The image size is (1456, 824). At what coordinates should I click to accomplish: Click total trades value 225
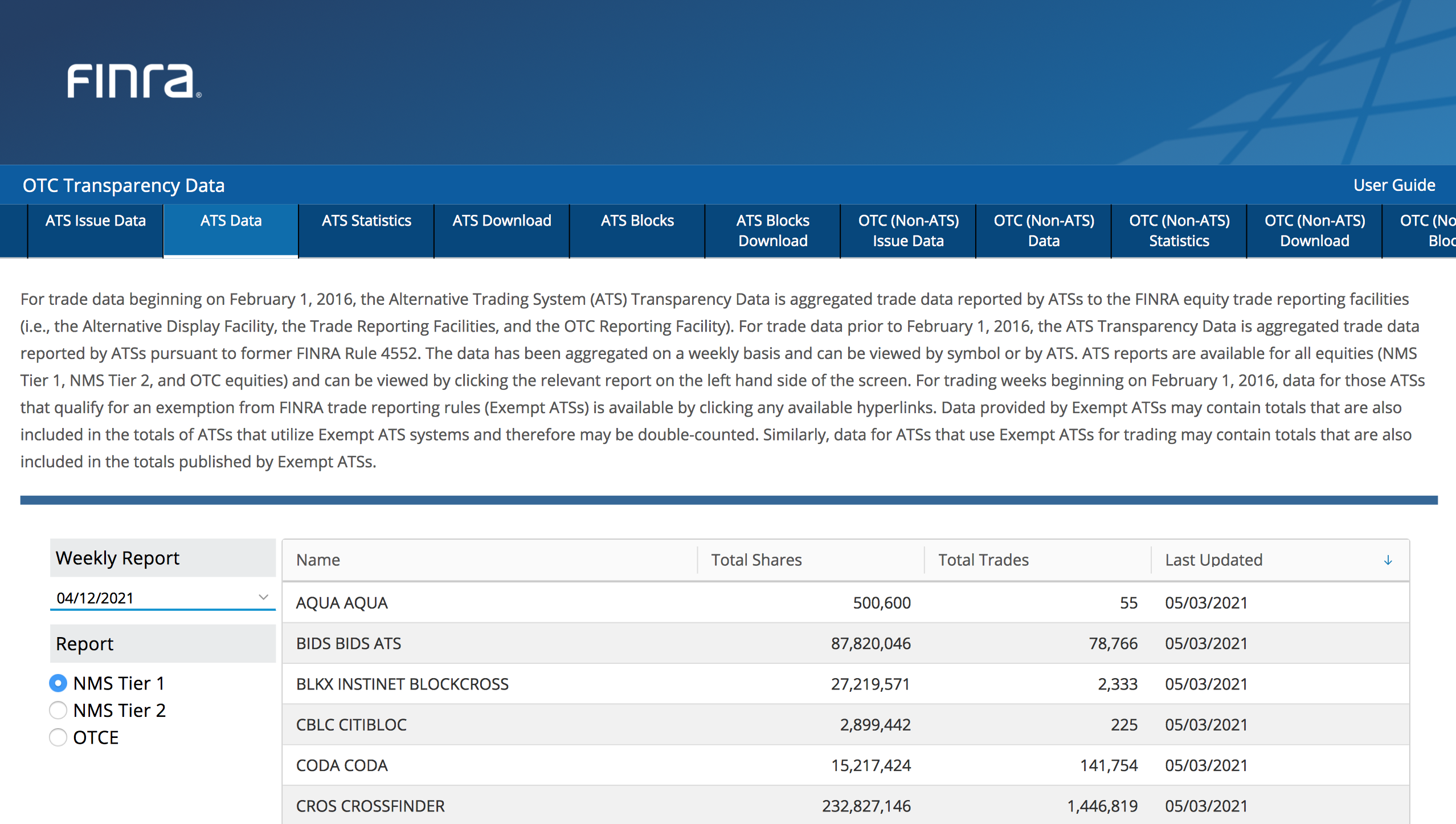click(1124, 725)
